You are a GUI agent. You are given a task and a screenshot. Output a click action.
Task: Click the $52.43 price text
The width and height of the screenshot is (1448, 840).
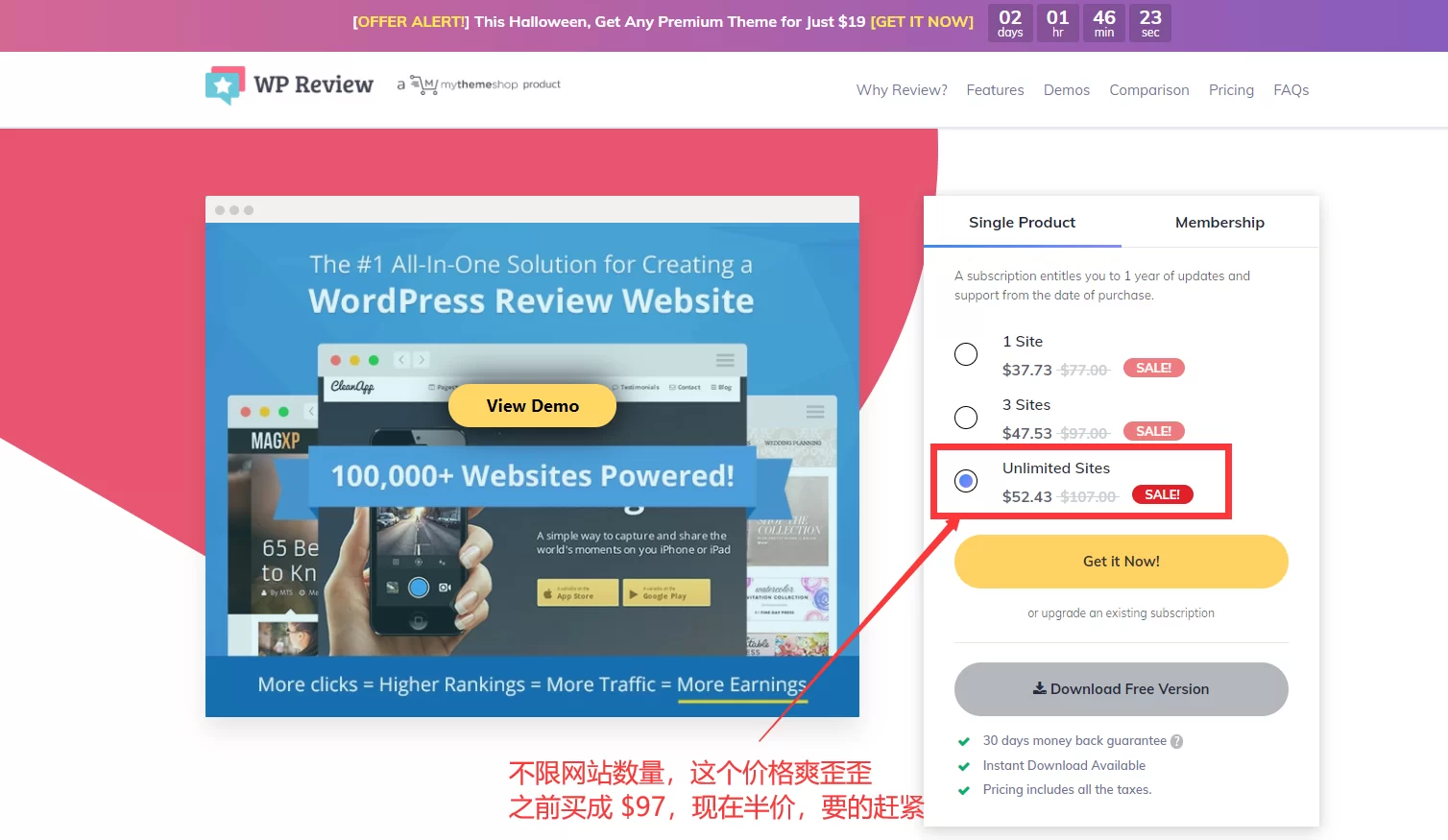pos(1027,496)
